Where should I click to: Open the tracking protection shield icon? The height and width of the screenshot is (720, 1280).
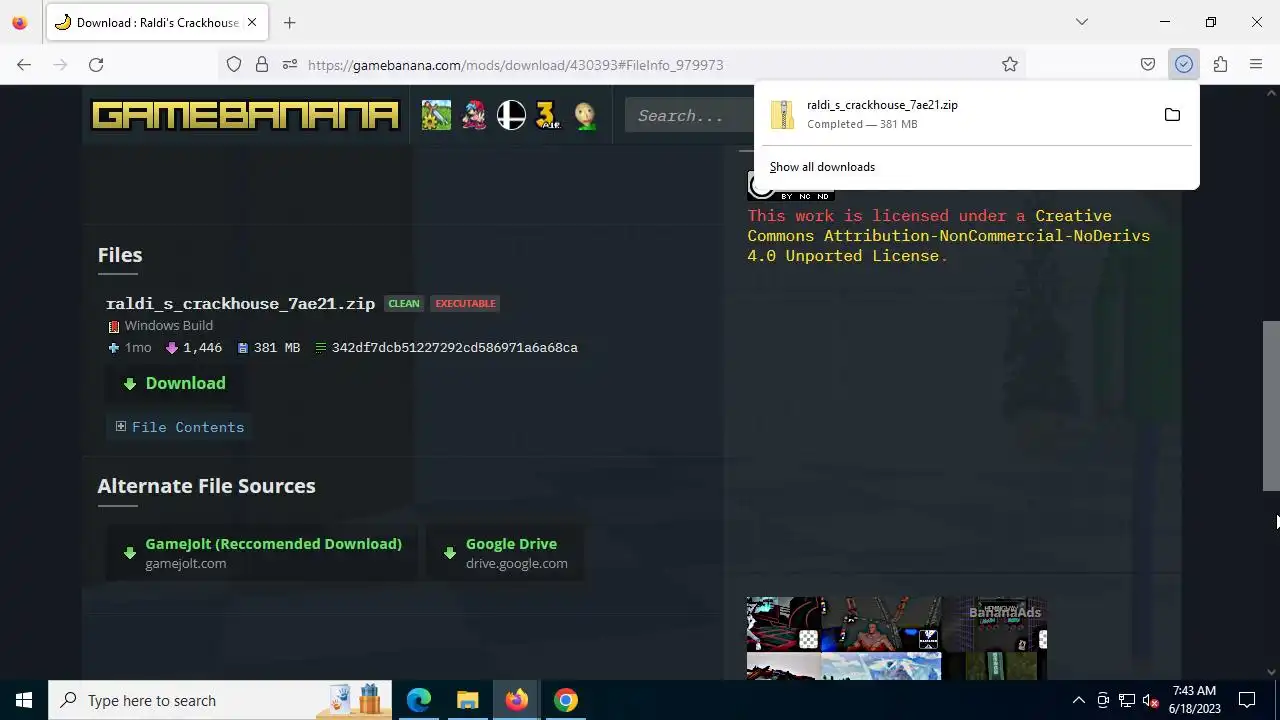click(234, 64)
